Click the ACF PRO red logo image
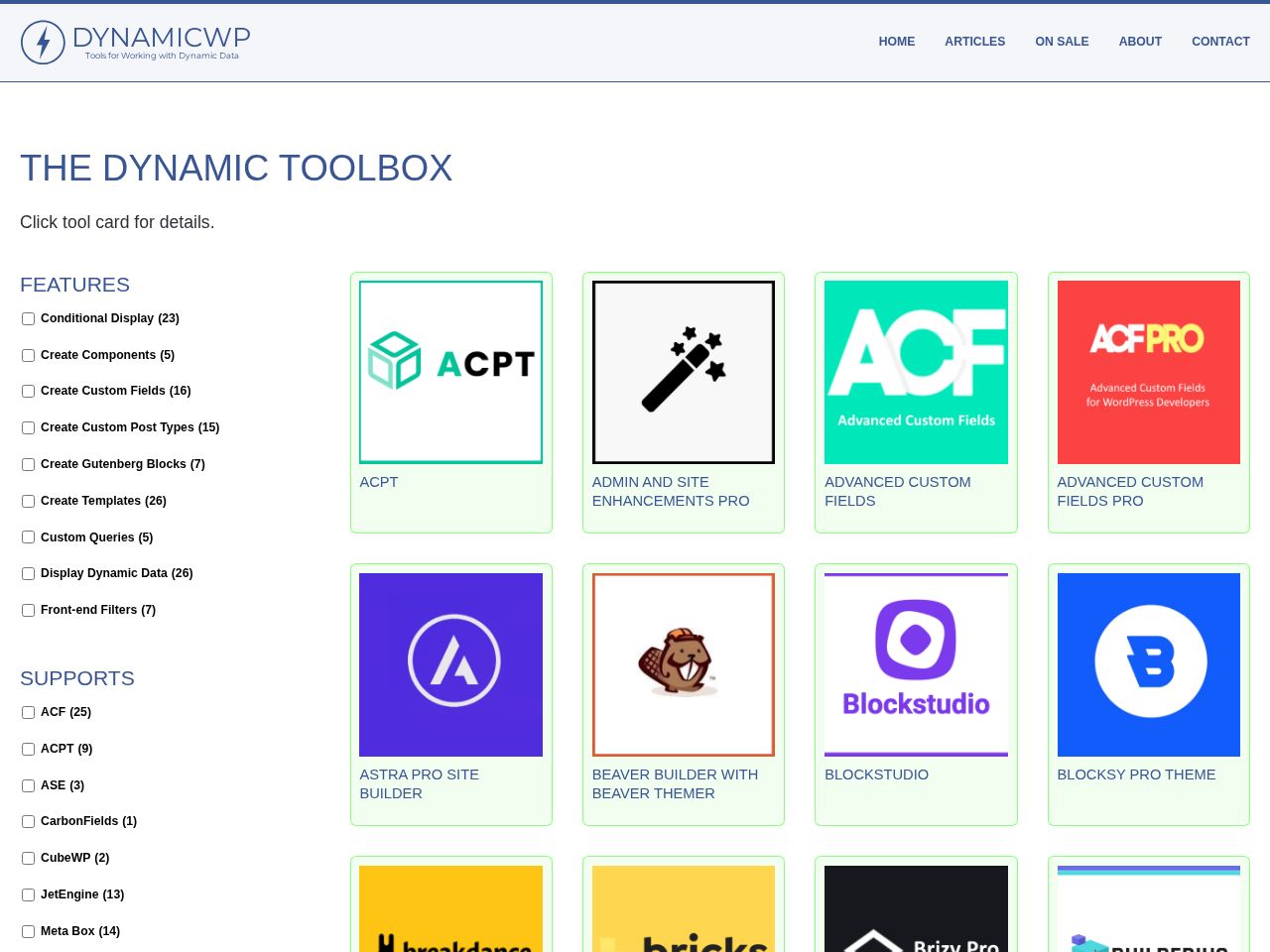This screenshot has height=952, width=1270. click(1149, 372)
